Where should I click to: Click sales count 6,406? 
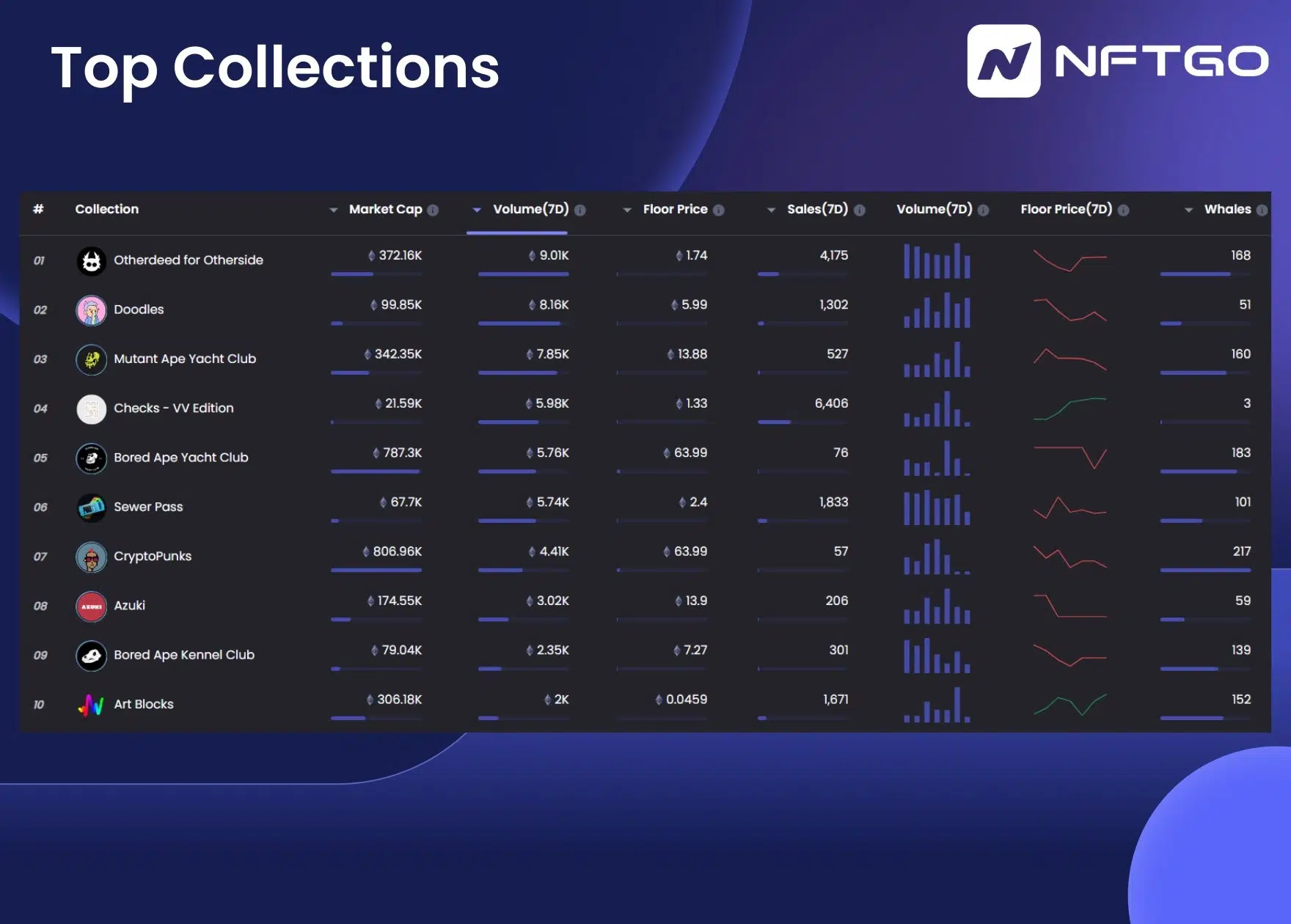pyautogui.click(x=831, y=404)
